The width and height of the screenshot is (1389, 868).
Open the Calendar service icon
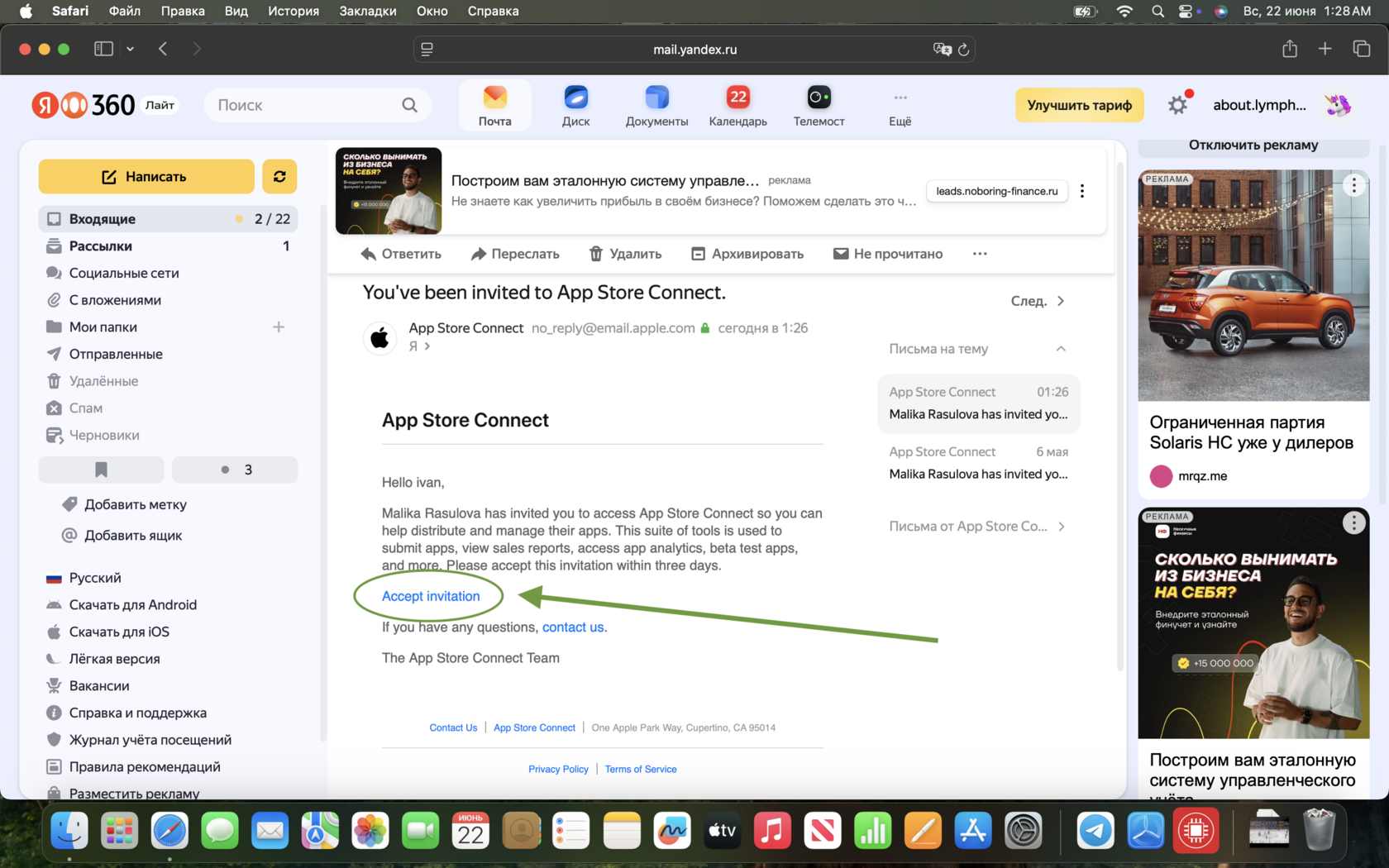click(737, 106)
